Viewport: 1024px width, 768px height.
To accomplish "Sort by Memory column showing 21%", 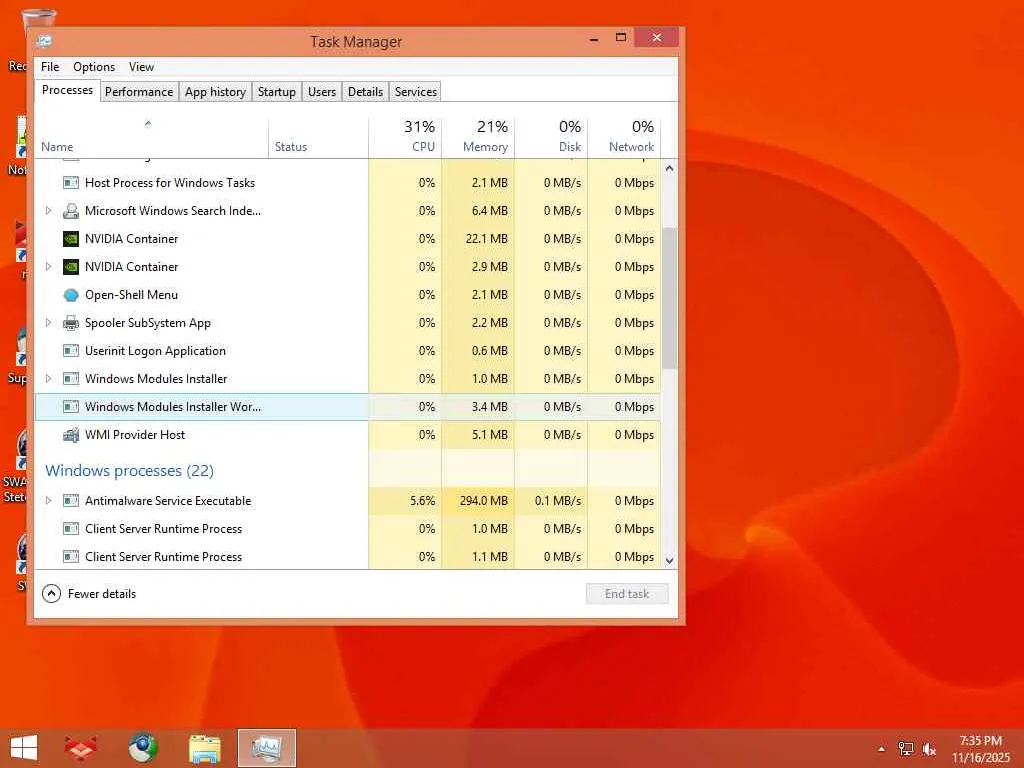I will tap(478, 138).
